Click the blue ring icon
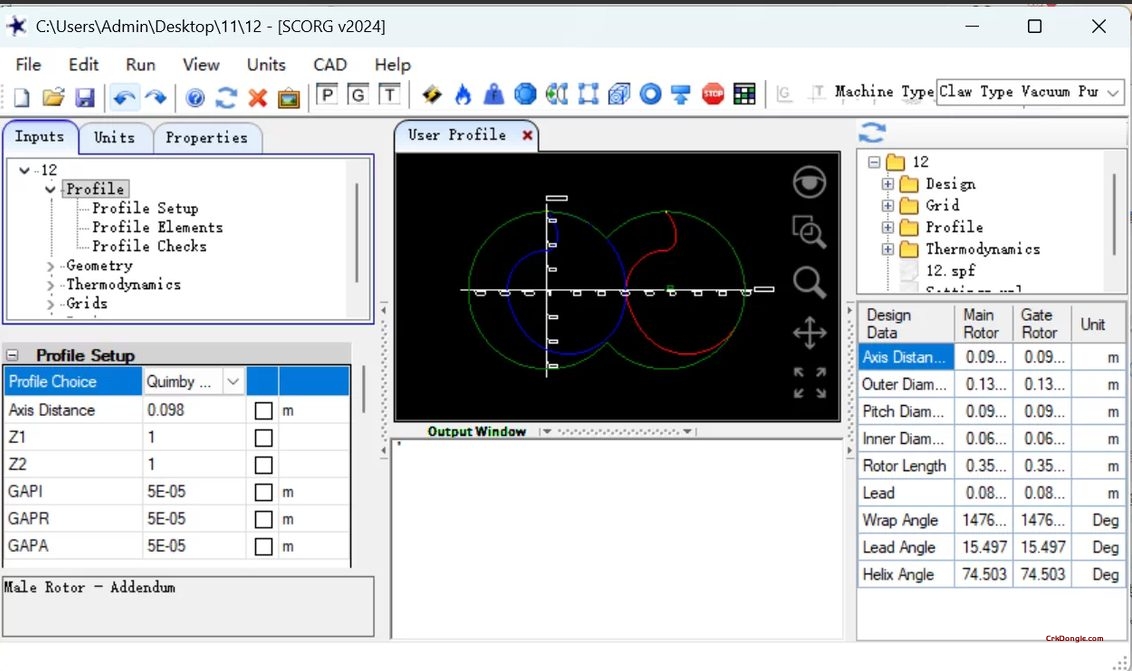 click(650, 94)
